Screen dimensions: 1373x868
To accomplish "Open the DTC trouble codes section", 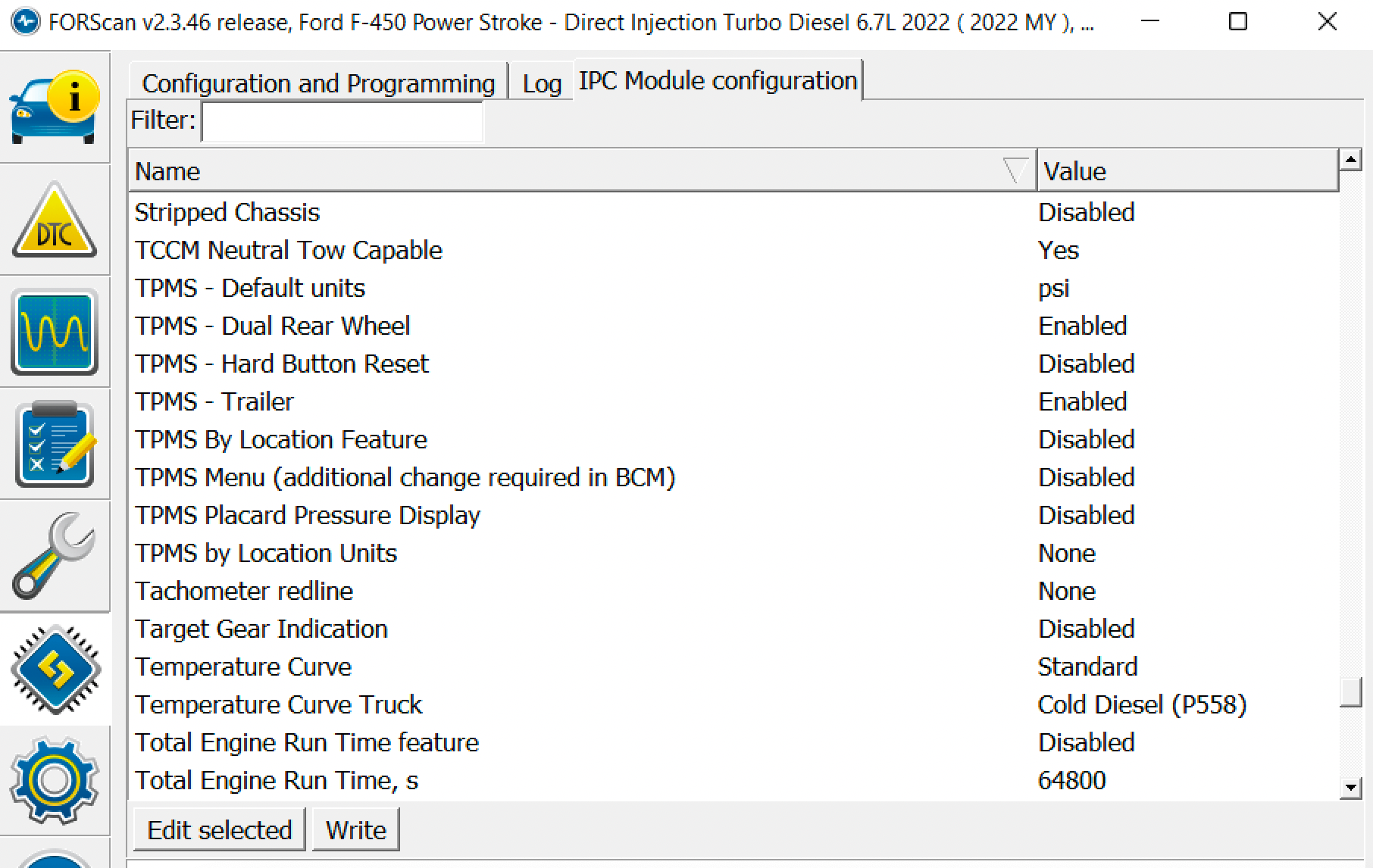I will [x=55, y=220].
